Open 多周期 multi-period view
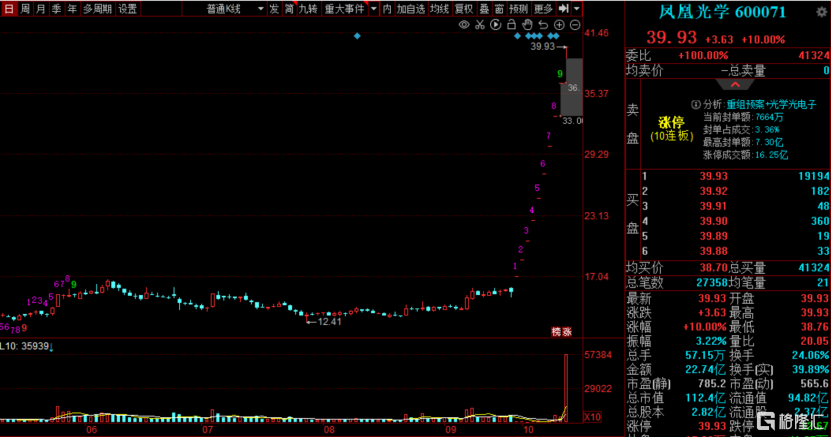Image resolution: width=831 pixels, height=438 pixels. pos(97,8)
